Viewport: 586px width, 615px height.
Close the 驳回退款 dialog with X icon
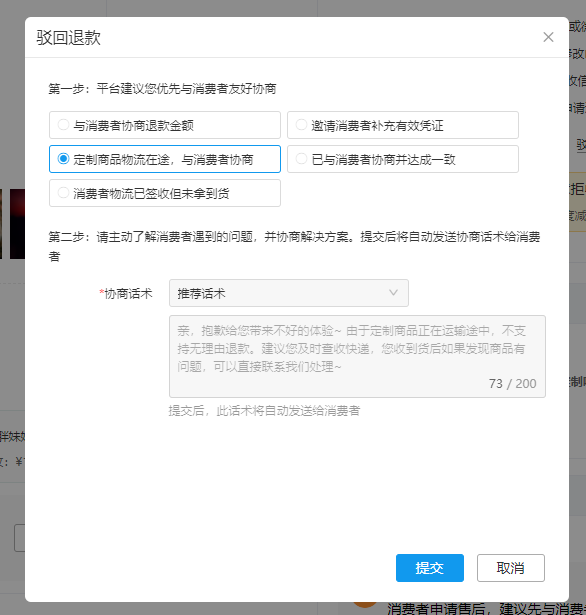point(548,37)
